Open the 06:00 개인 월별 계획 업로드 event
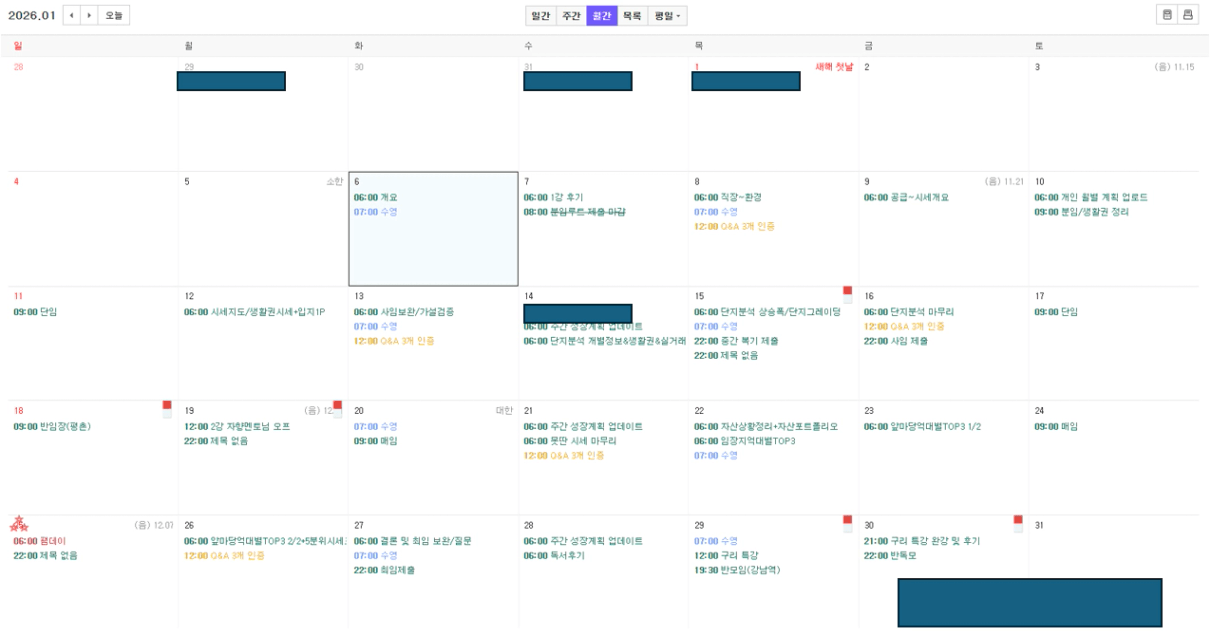 pyautogui.click(x=1090, y=197)
